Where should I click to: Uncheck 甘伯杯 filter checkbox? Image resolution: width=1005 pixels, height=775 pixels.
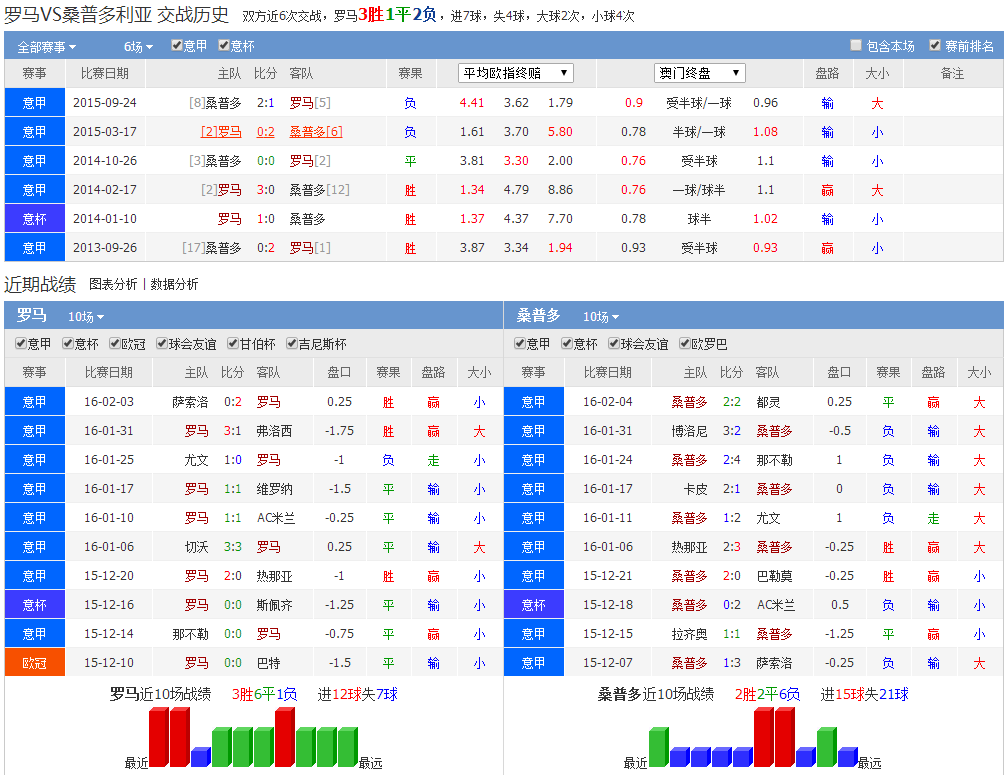pyautogui.click(x=233, y=344)
